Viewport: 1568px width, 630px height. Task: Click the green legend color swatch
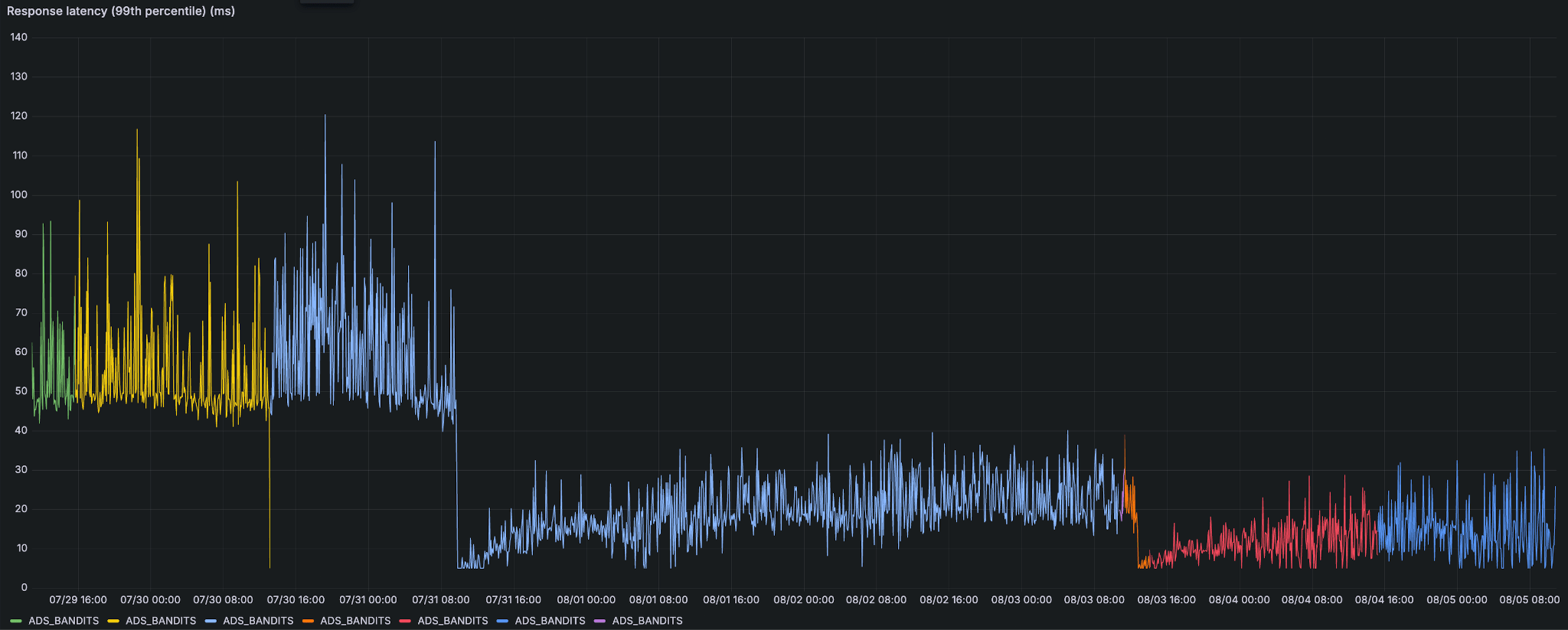pyautogui.click(x=15, y=621)
